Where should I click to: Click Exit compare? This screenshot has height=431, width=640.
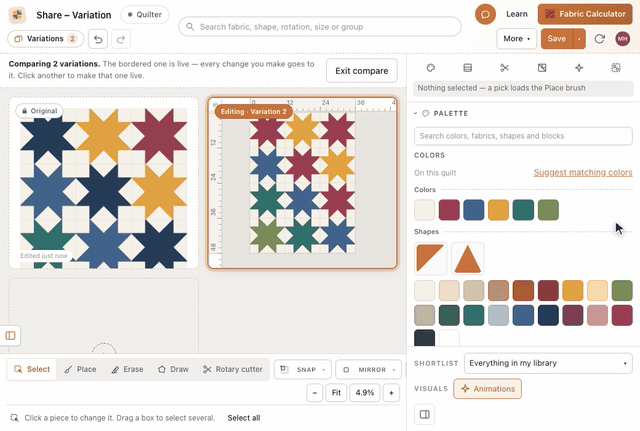pos(362,71)
